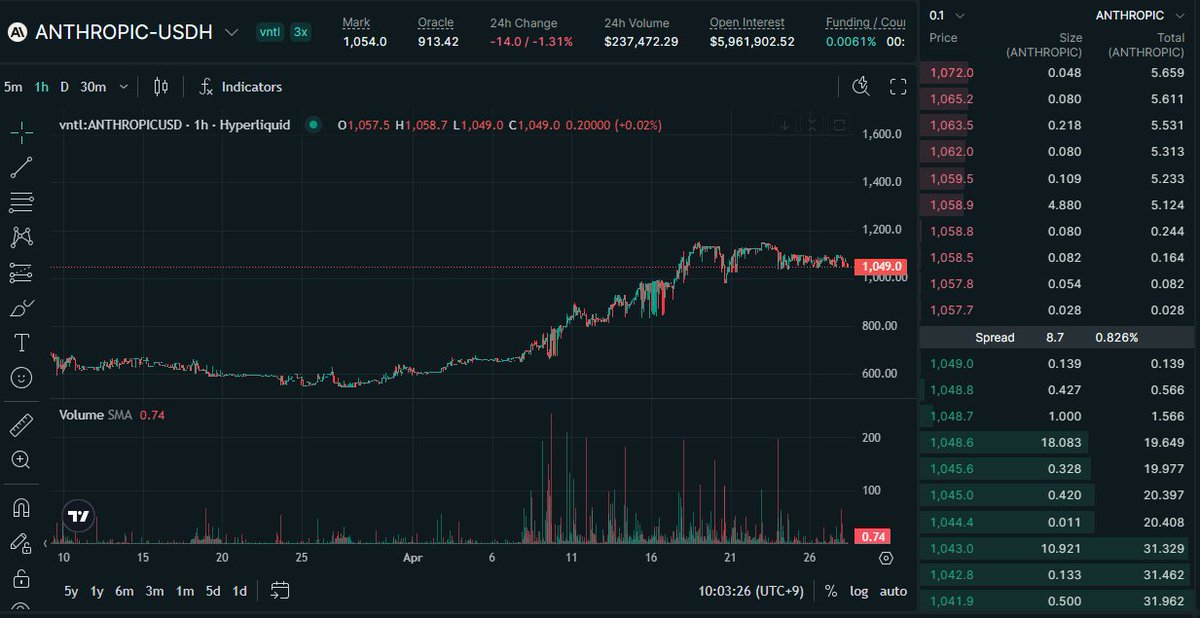Set chart range to 6m
Viewport: 1200px width, 618px height.
pyautogui.click(x=124, y=591)
